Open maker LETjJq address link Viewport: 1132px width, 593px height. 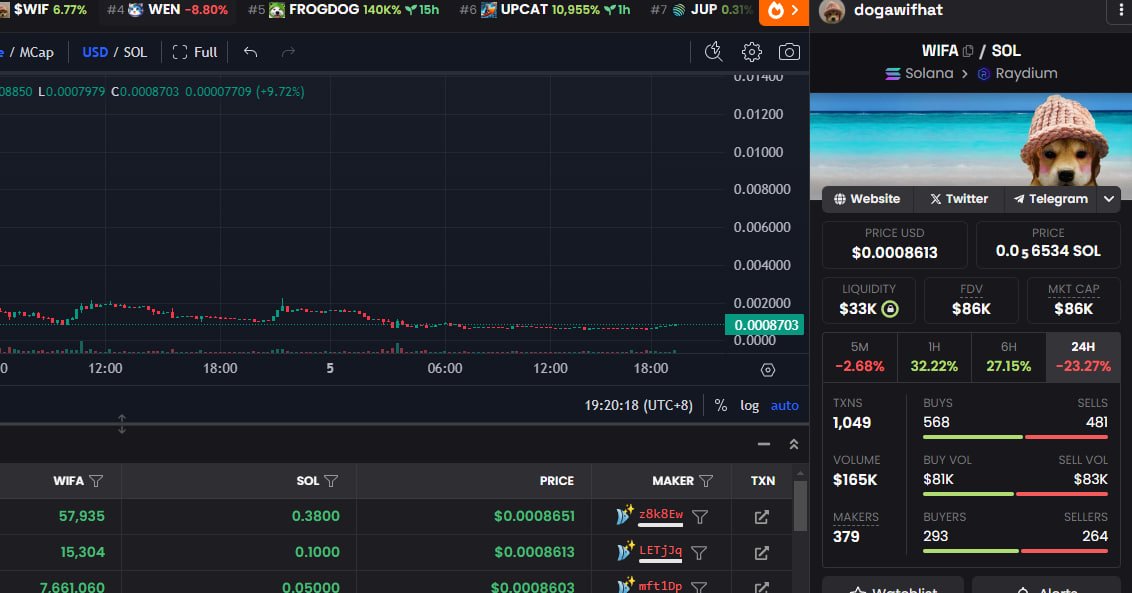(x=660, y=551)
